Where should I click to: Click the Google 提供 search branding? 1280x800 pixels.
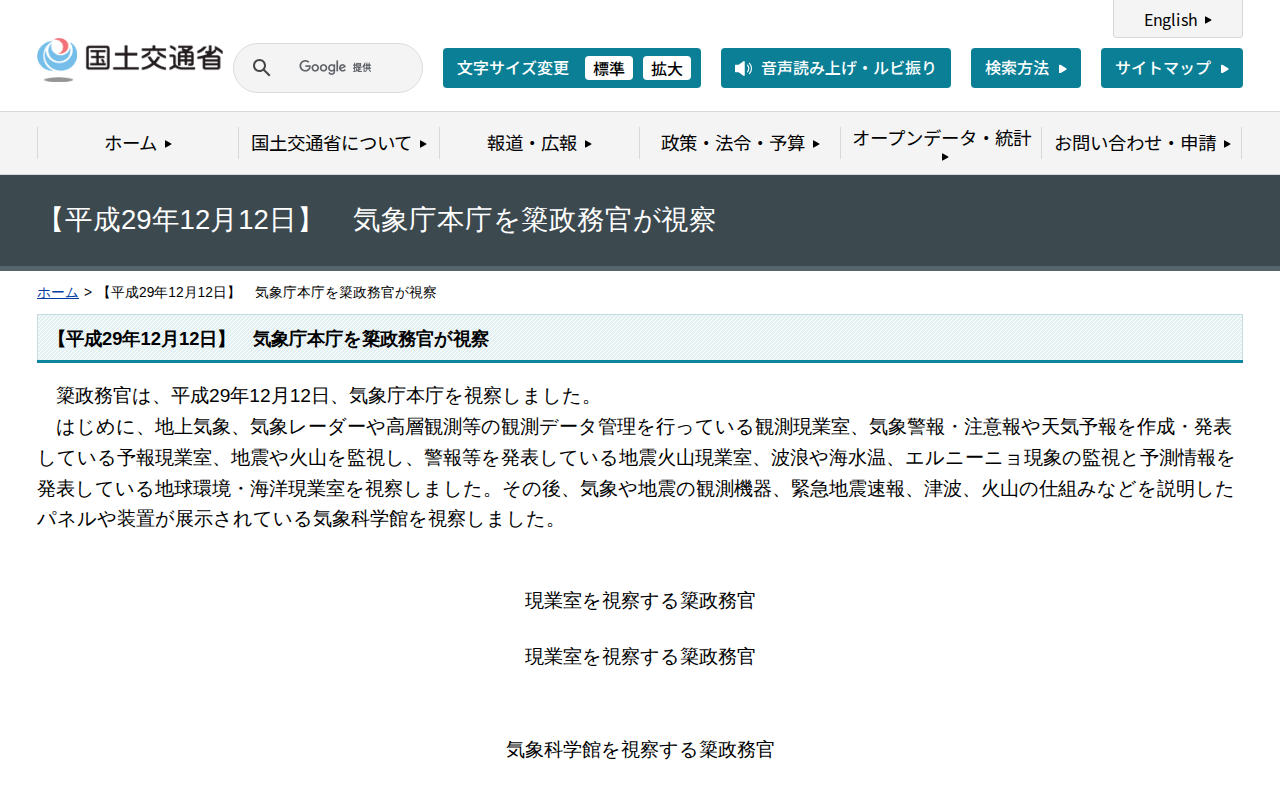[335, 67]
